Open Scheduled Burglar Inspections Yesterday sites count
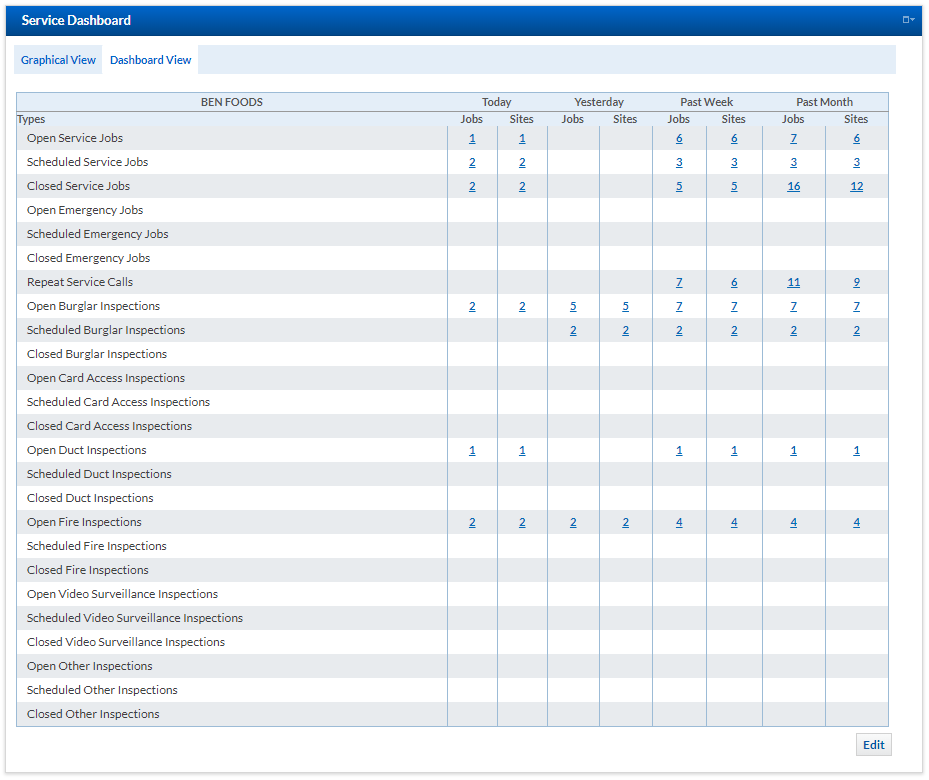 [625, 330]
